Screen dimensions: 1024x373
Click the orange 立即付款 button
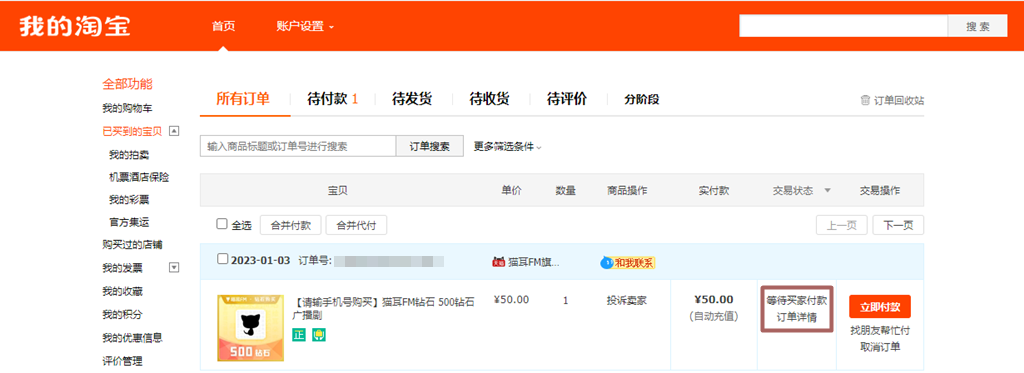[x=880, y=306]
